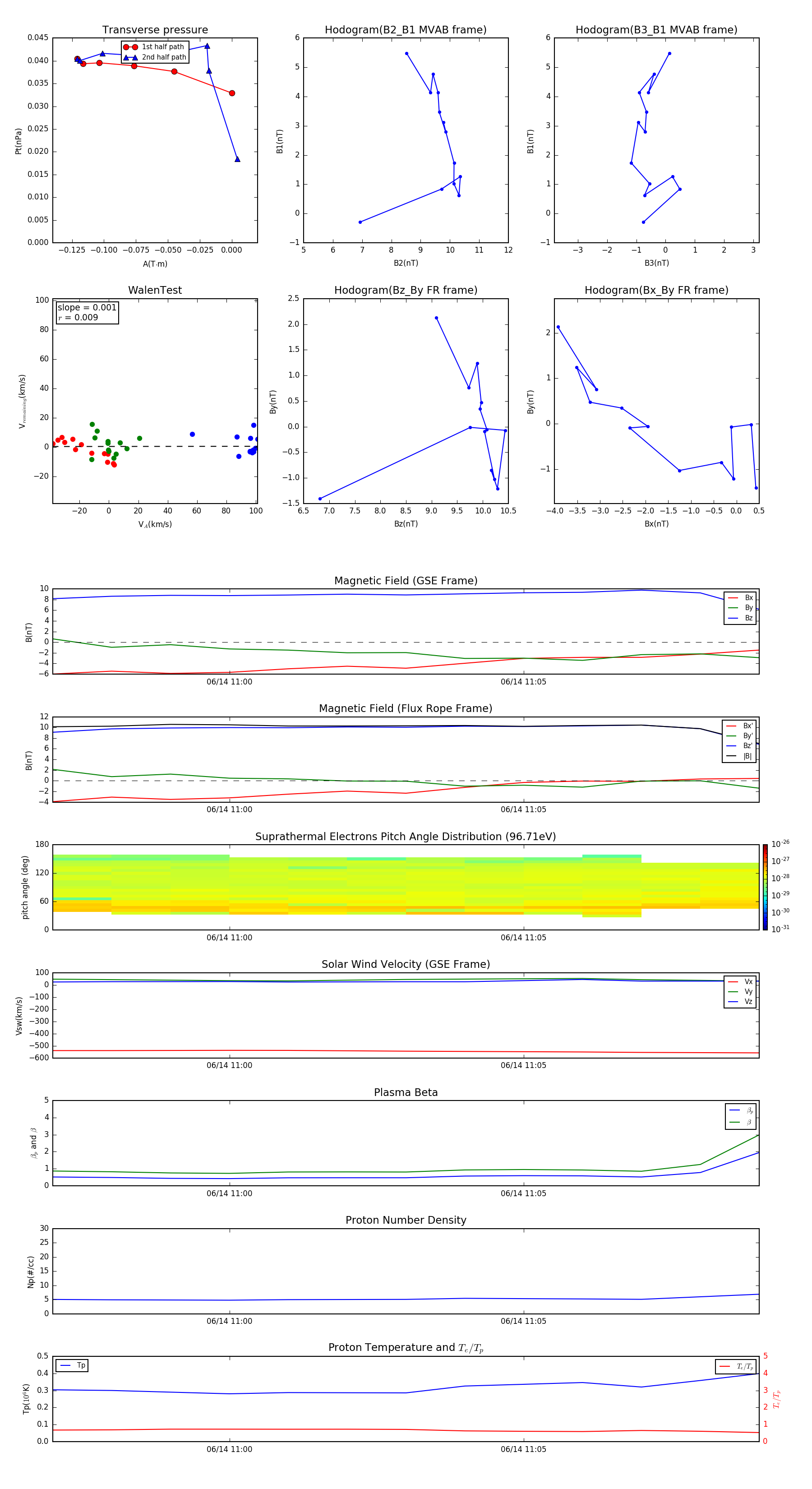The height and width of the screenshot is (1489, 812).
Task: Click the red 'Te/Tp' right y-axis label
Action: (x=777, y=1399)
